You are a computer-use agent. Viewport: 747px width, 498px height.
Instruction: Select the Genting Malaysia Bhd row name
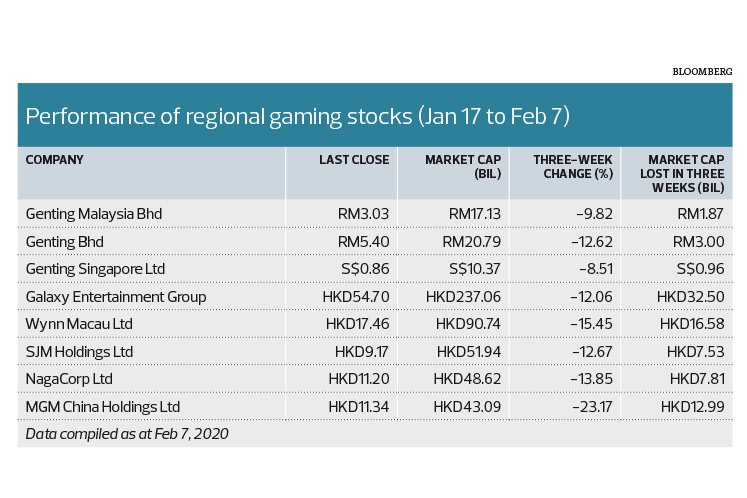click(x=94, y=213)
